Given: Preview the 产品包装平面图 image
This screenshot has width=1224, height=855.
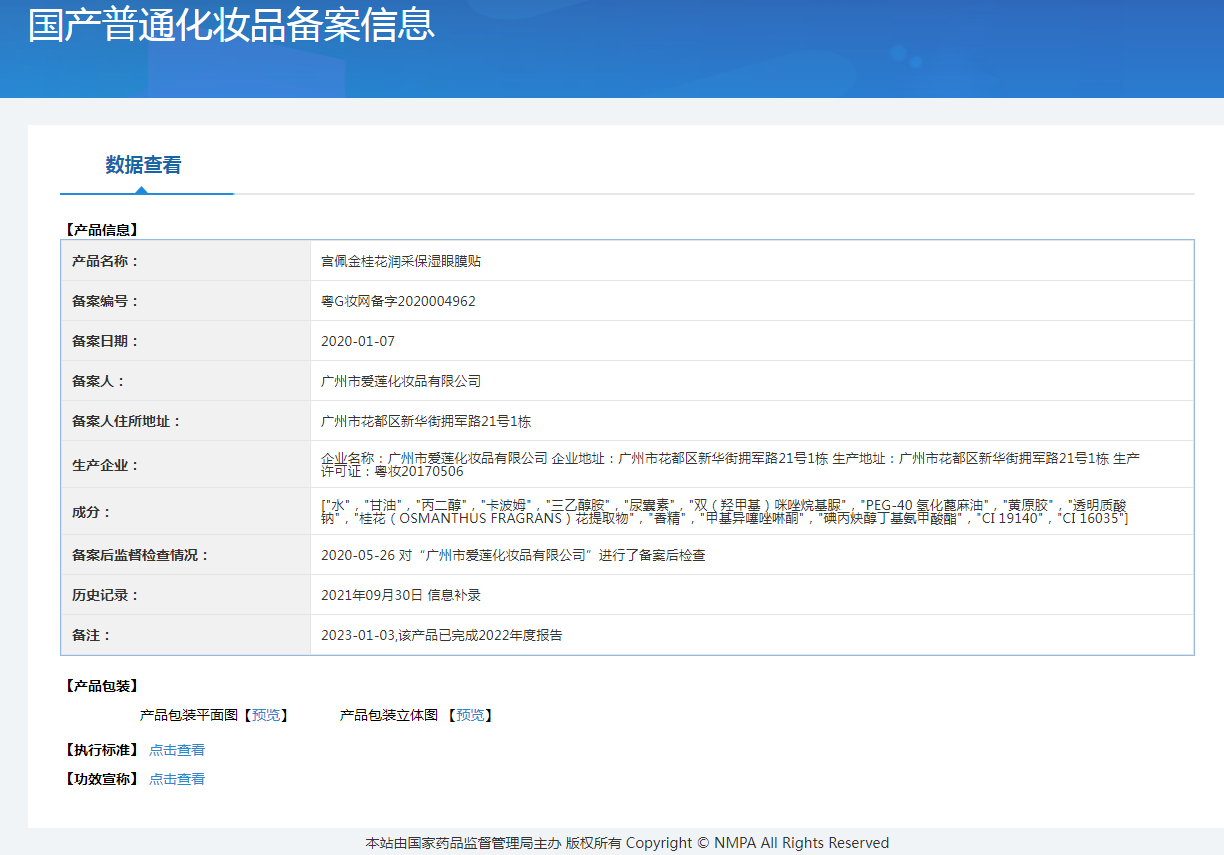Looking at the screenshot, I should tap(266, 715).
